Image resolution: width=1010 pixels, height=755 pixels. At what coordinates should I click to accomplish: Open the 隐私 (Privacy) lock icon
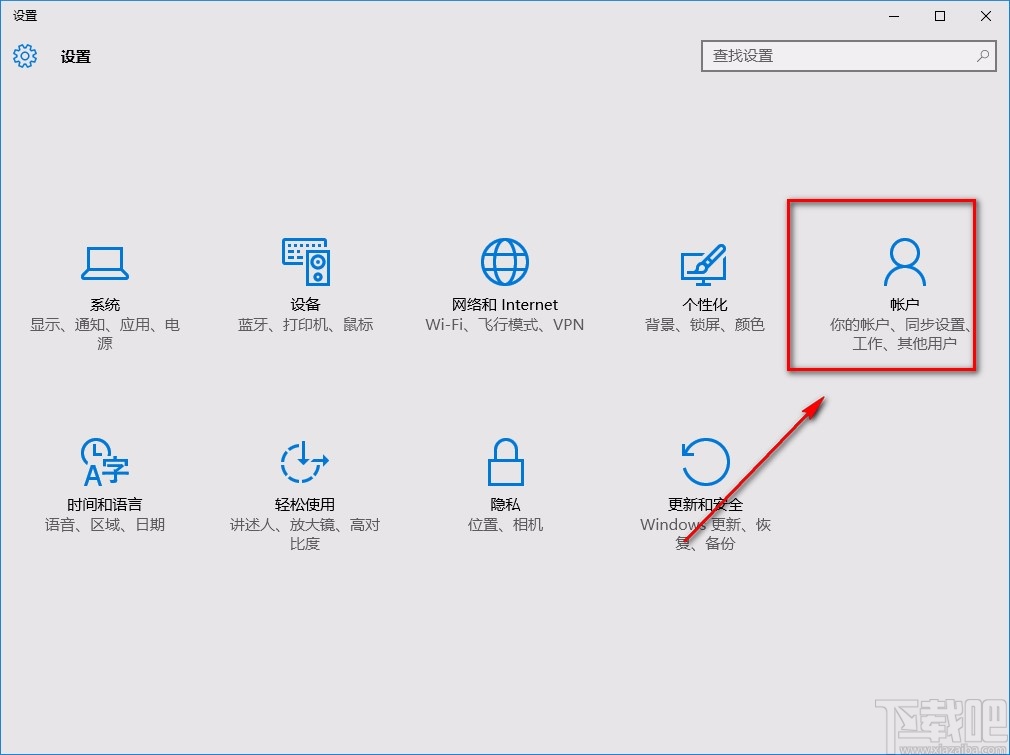504,460
